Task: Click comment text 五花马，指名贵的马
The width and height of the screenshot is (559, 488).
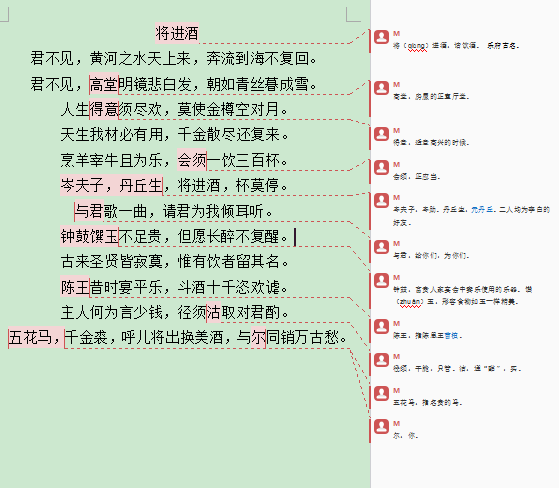Action: pyautogui.click(x=427, y=402)
